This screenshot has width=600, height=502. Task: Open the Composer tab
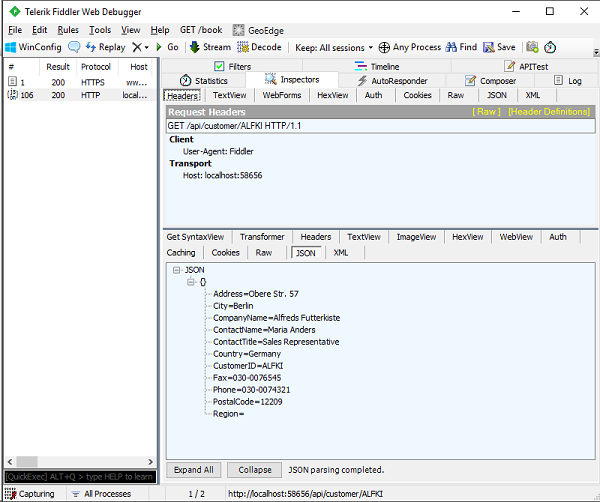490,81
